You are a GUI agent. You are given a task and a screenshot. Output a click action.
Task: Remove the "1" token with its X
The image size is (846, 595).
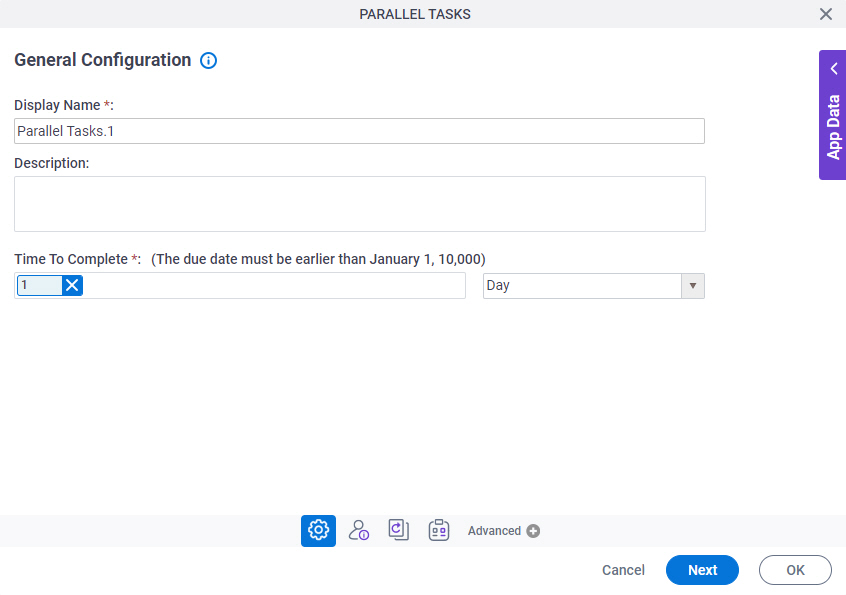[72, 285]
